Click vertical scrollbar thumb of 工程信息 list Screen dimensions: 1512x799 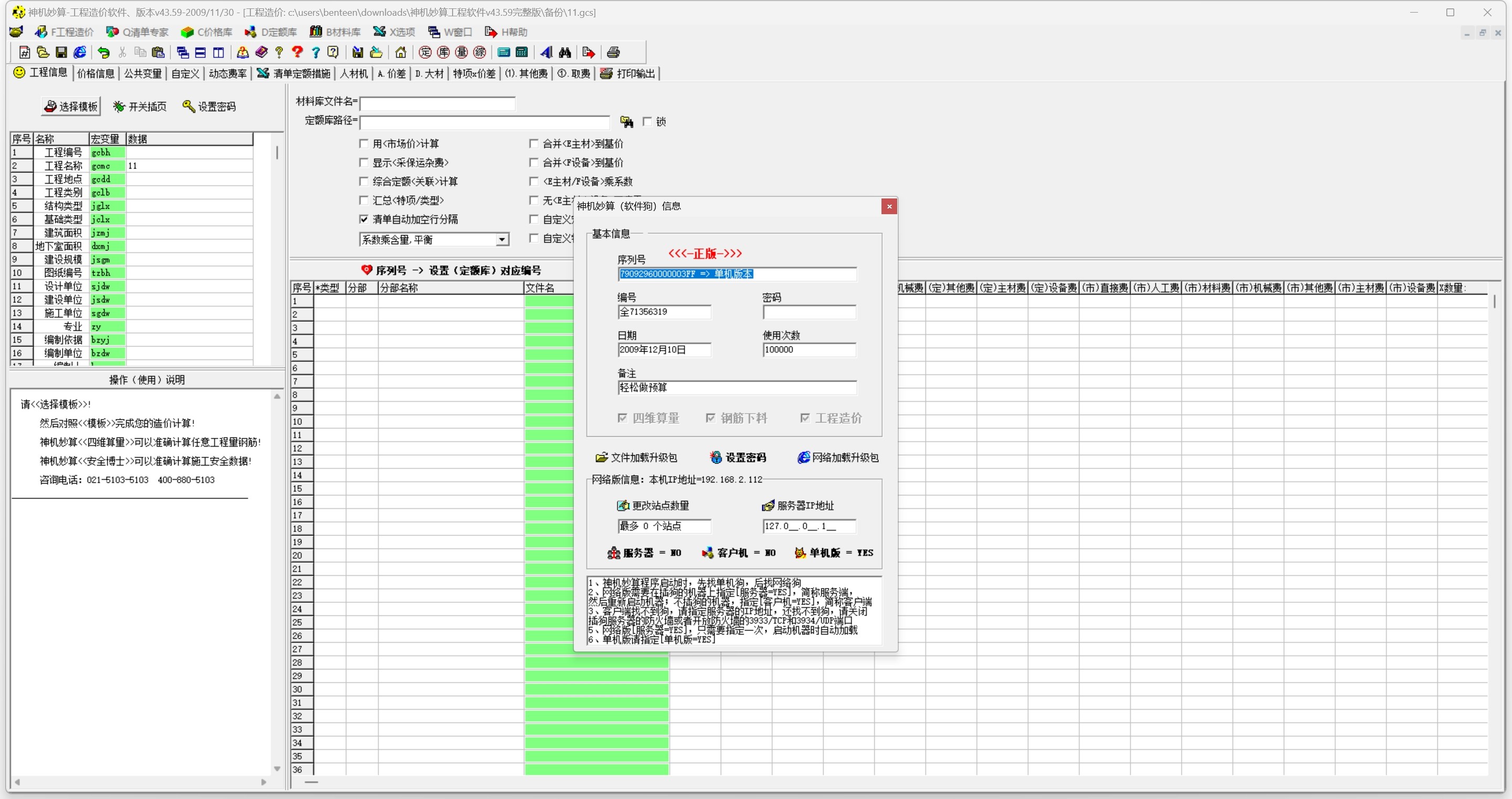click(277, 153)
